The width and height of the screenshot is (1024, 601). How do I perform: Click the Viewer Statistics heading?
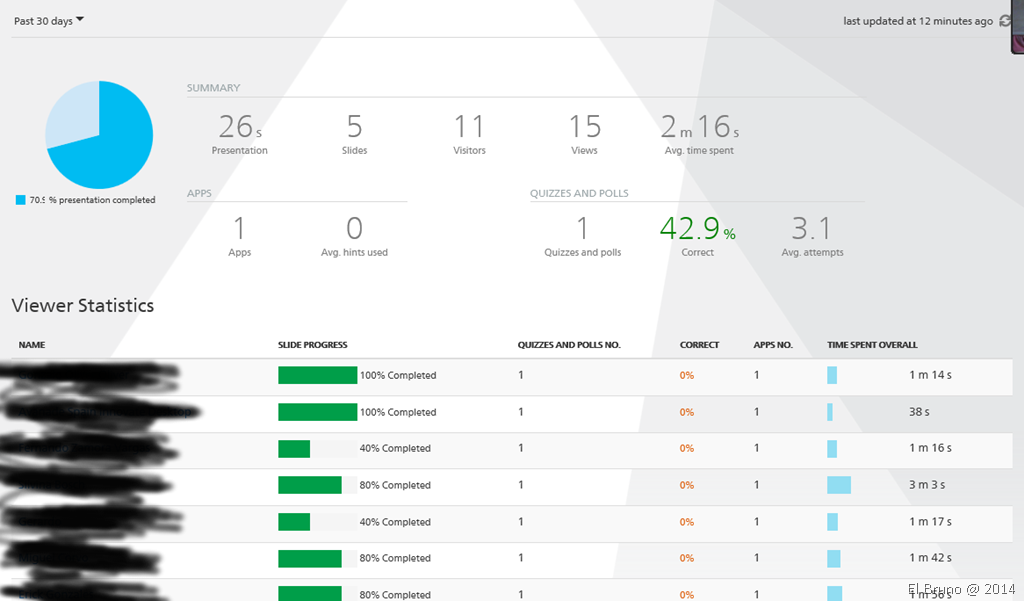click(83, 305)
